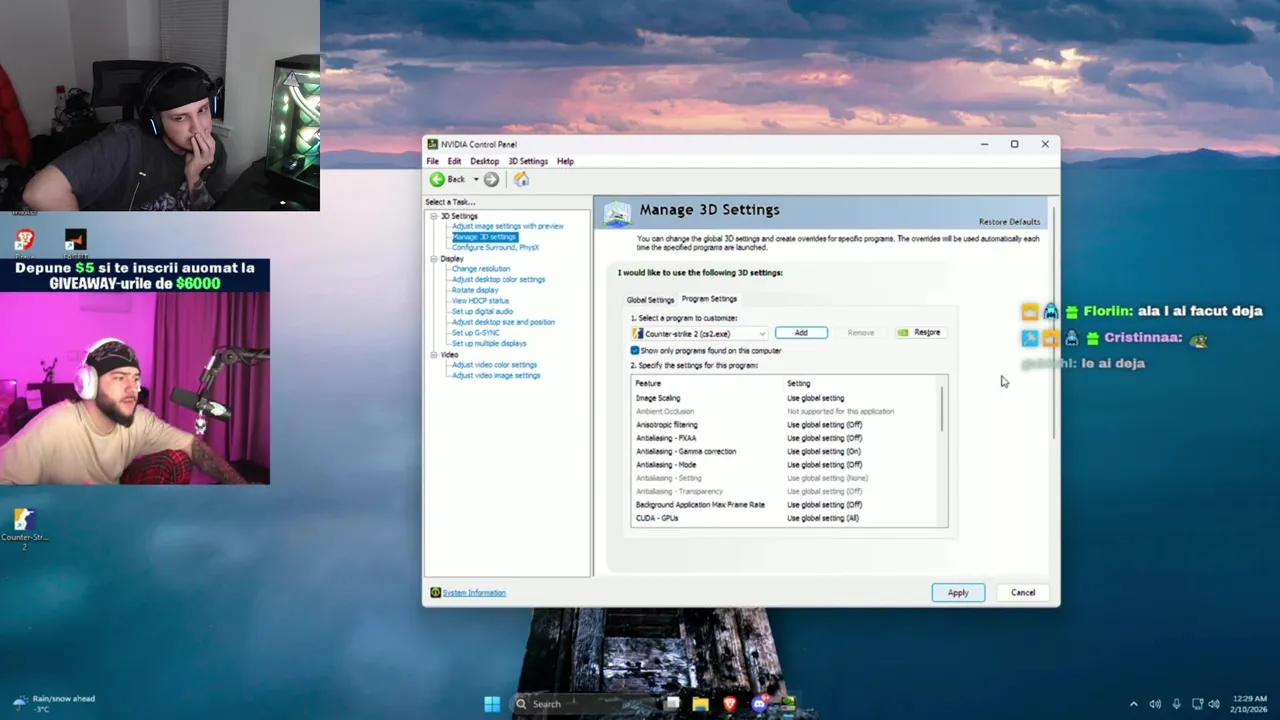Open Discord from the taskbar
This screenshot has width=1280, height=720.
[759, 704]
